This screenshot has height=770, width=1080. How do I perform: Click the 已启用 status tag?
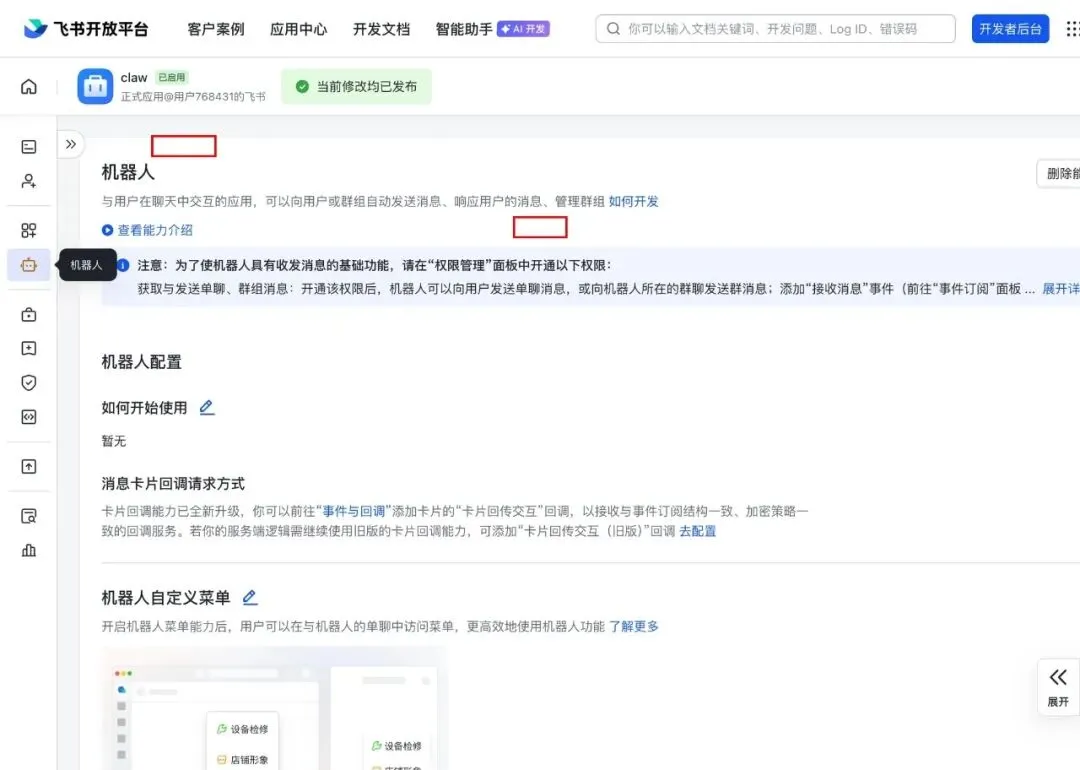point(172,77)
